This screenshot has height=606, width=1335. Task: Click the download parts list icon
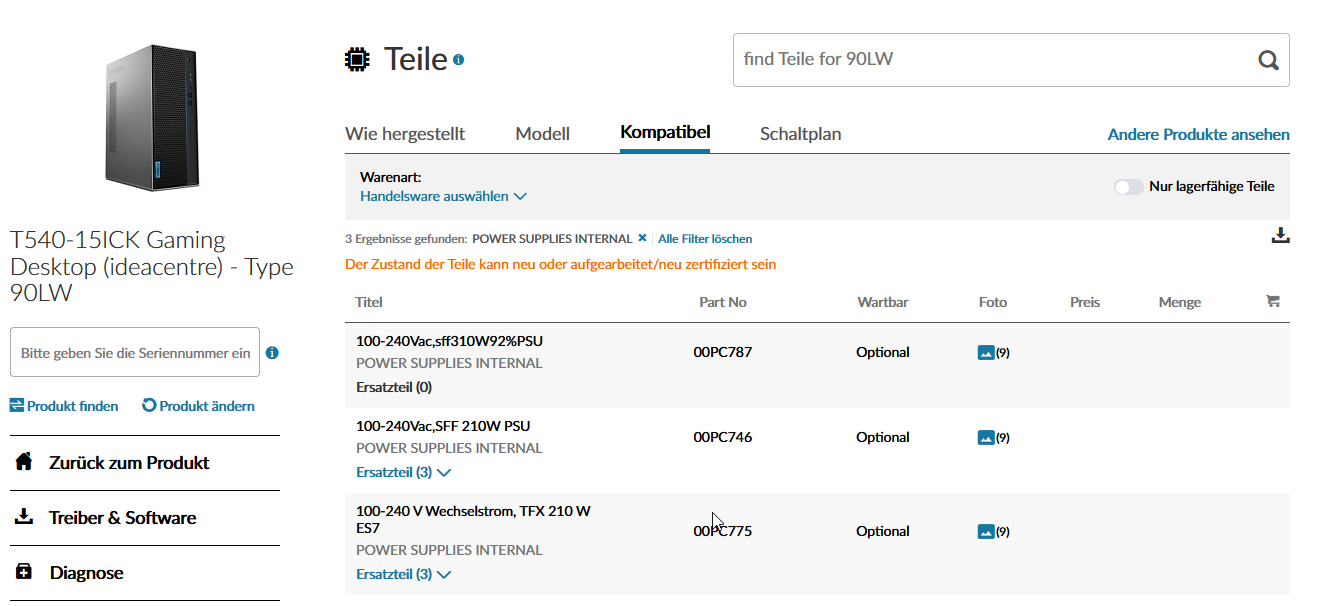(1280, 236)
